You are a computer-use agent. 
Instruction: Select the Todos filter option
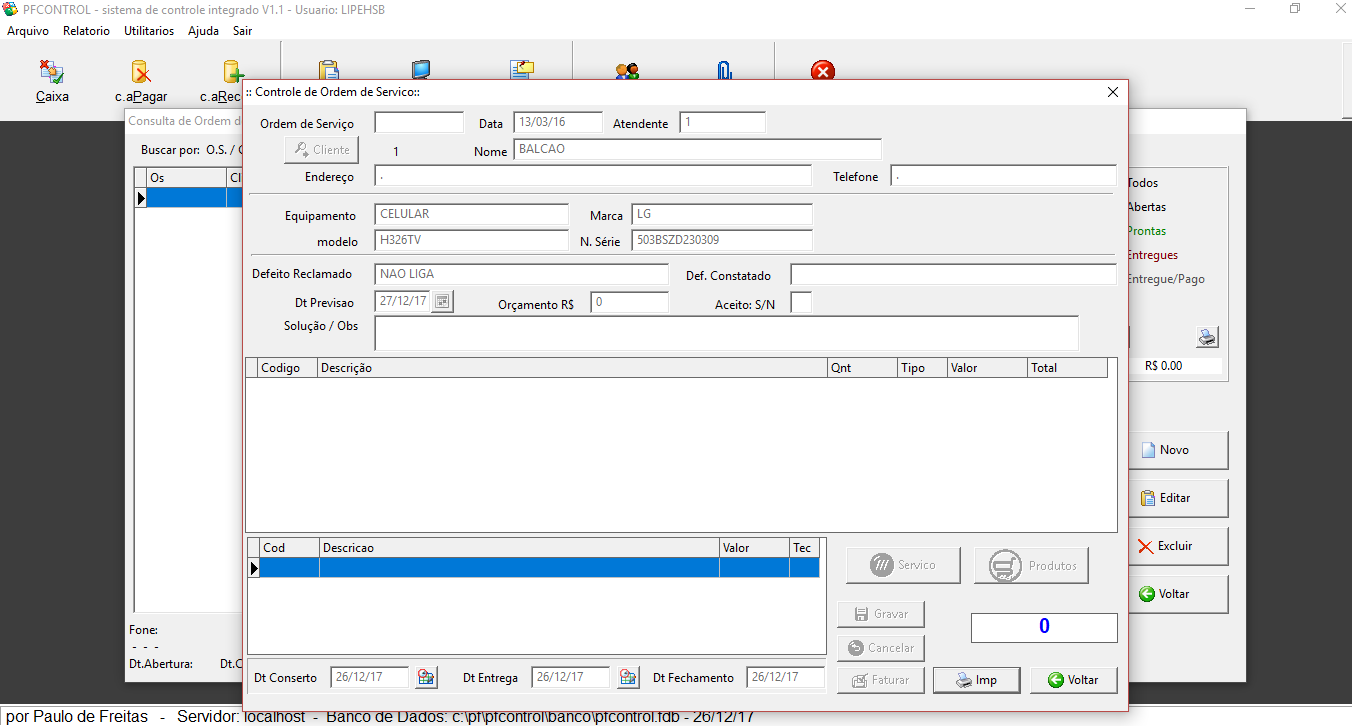[1143, 183]
